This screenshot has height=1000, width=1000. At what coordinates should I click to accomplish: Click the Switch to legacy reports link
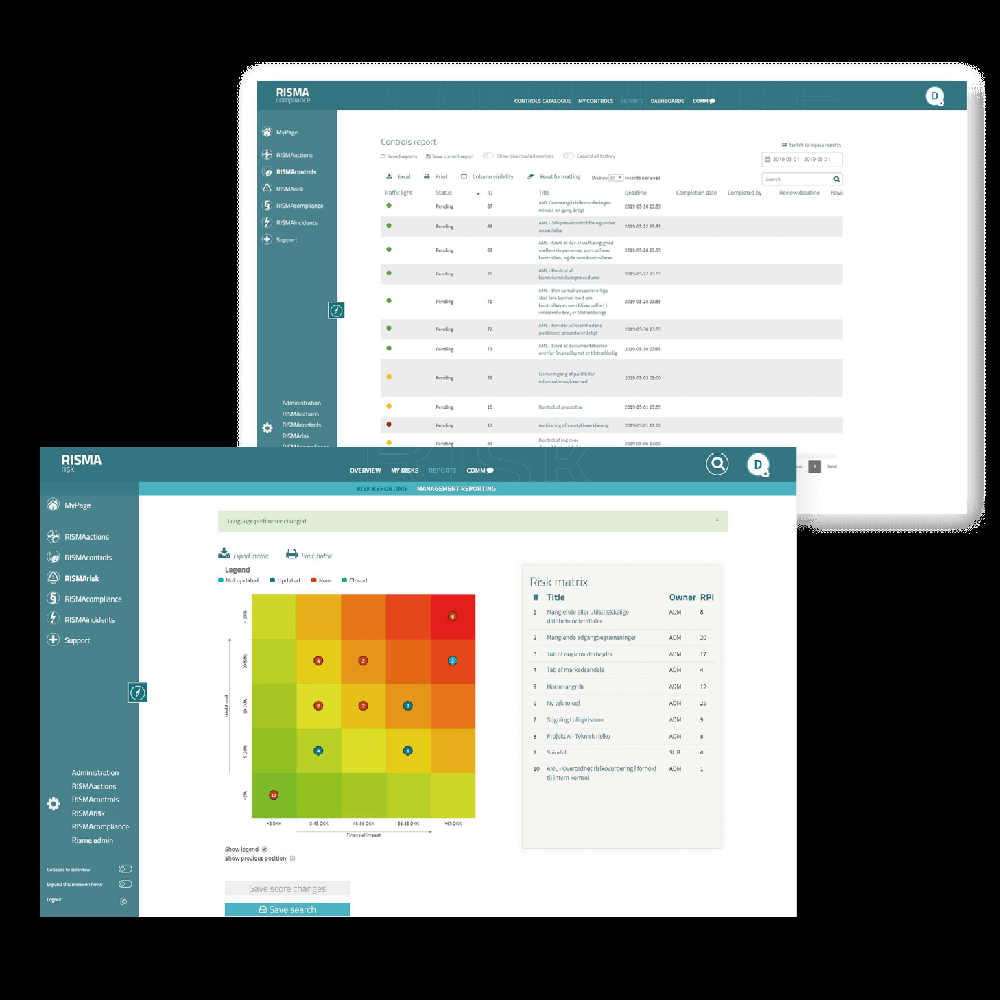(811, 145)
